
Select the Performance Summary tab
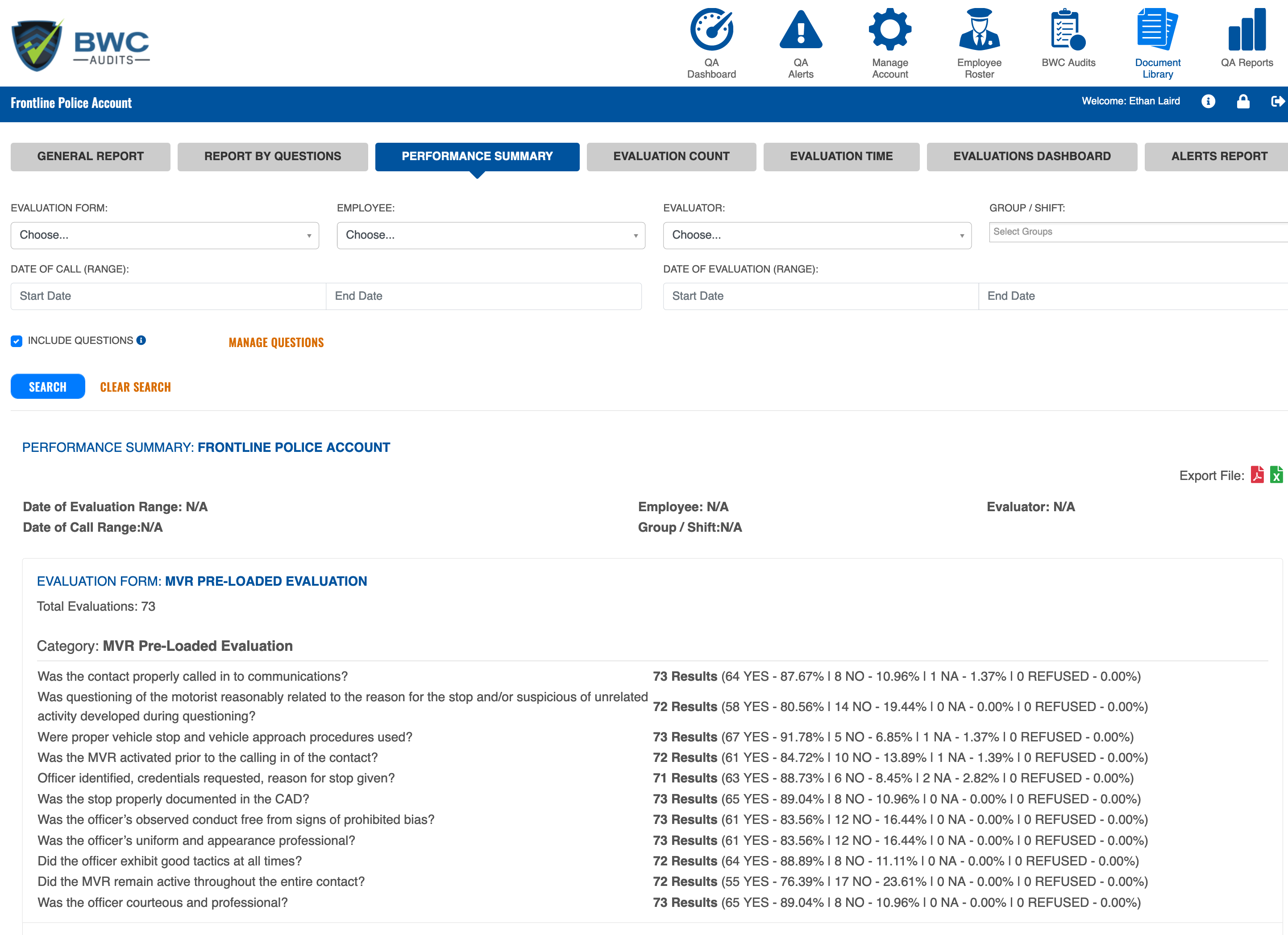click(x=477, y=157)
